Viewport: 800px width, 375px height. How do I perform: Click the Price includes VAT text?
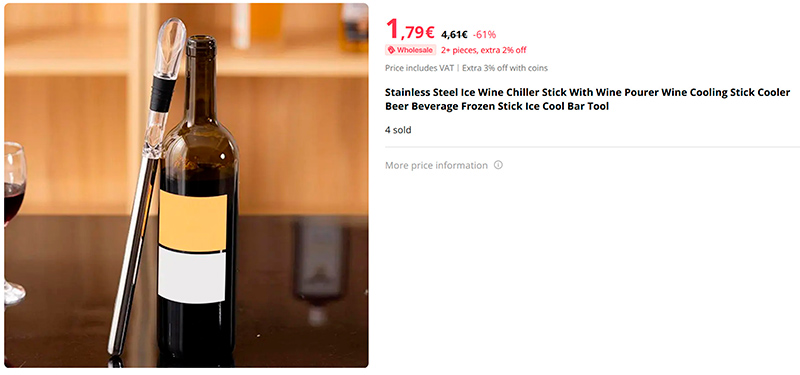pos(419,68)
